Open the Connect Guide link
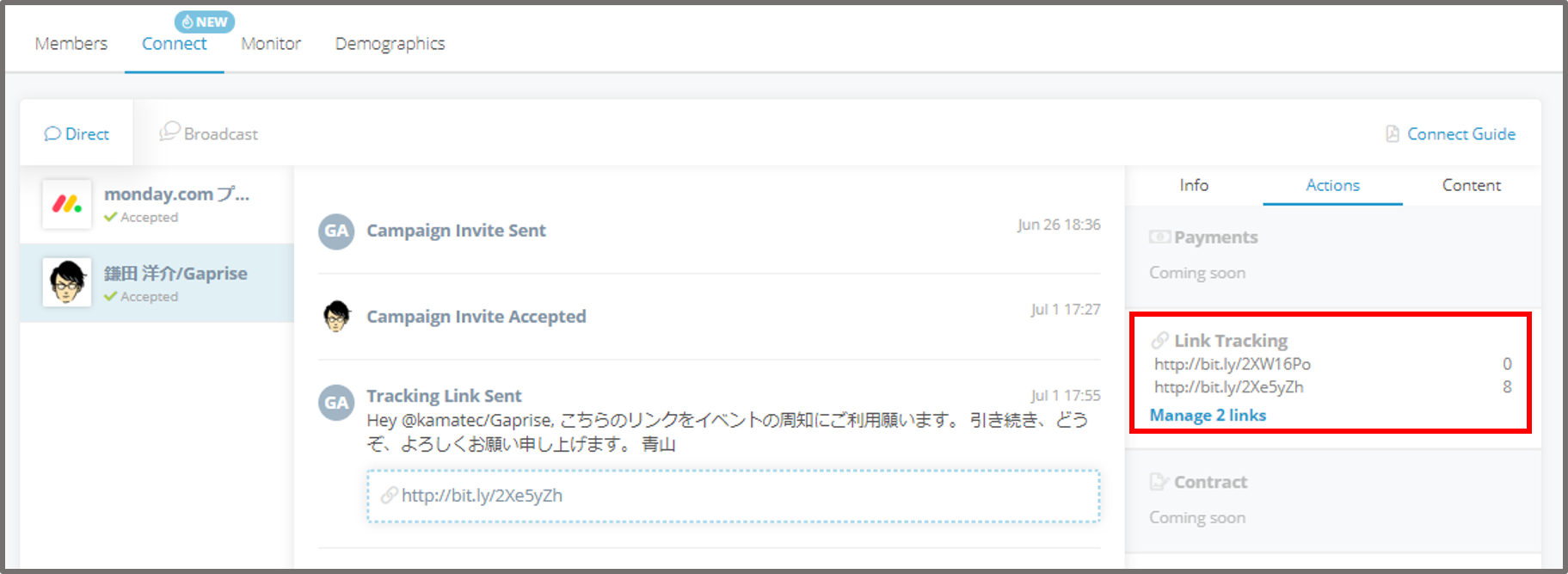Image resolution: width=1568 pixels, height=574 pixels. (x=1460, y=134)
